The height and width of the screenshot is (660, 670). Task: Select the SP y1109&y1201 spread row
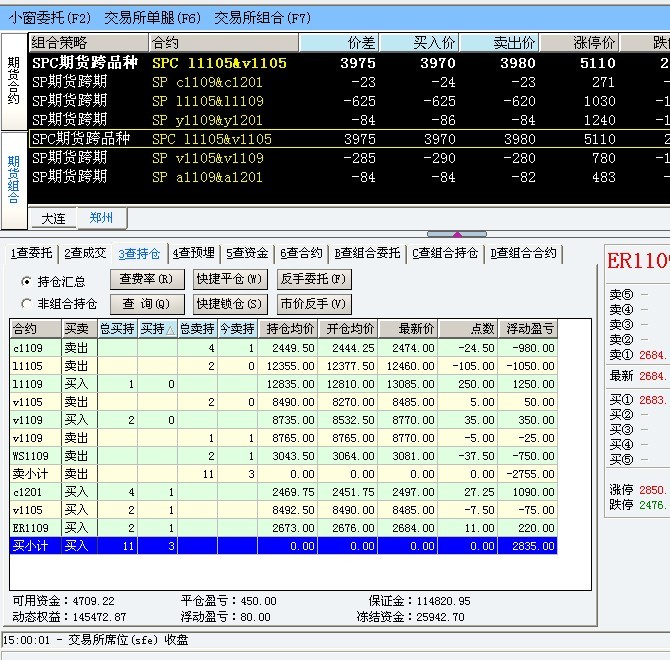pos(349,120)
